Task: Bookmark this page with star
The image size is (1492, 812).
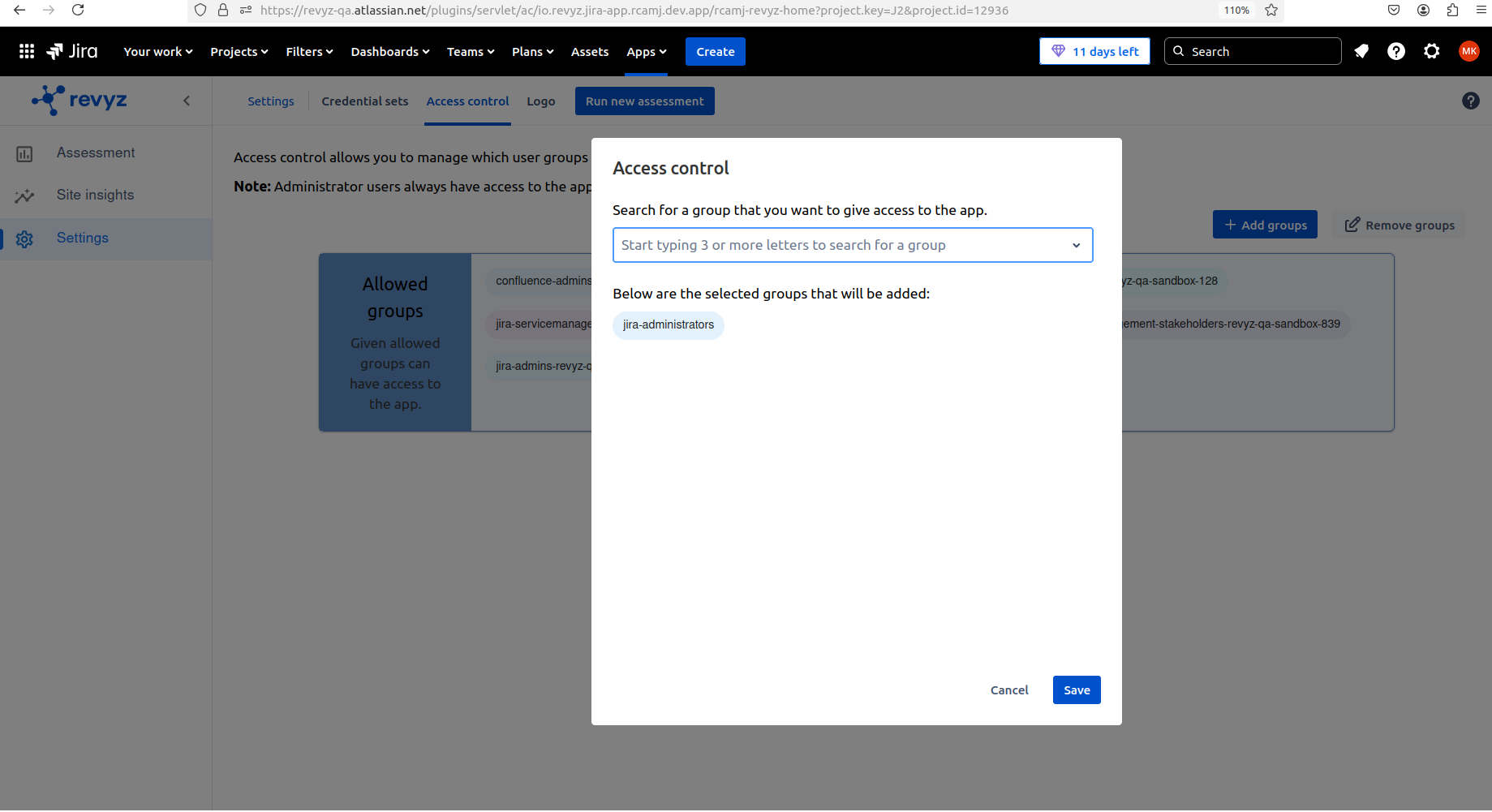Action: (1271, 10)
